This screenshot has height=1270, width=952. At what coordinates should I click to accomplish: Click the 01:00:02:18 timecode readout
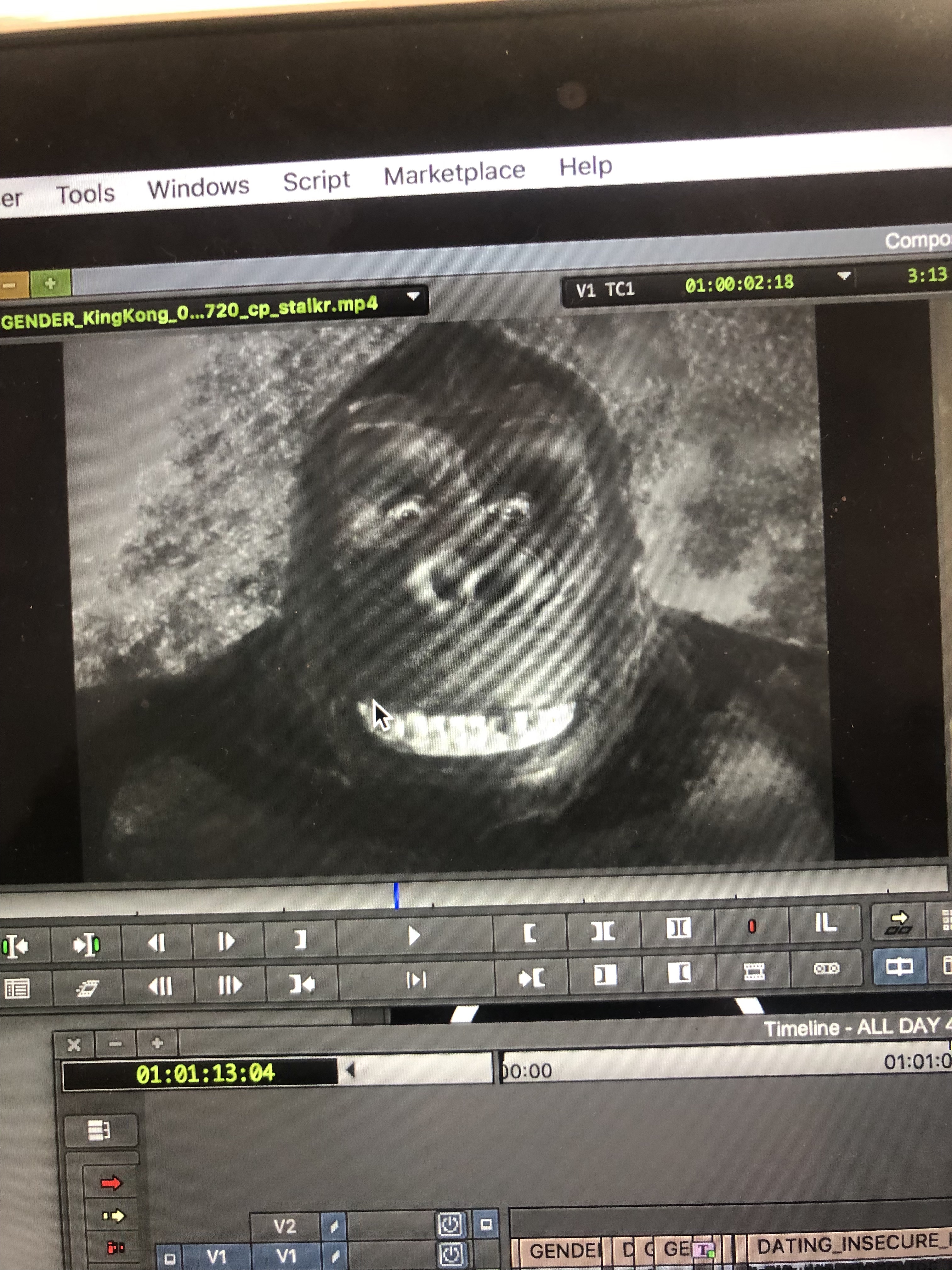(x=739, y=283)
